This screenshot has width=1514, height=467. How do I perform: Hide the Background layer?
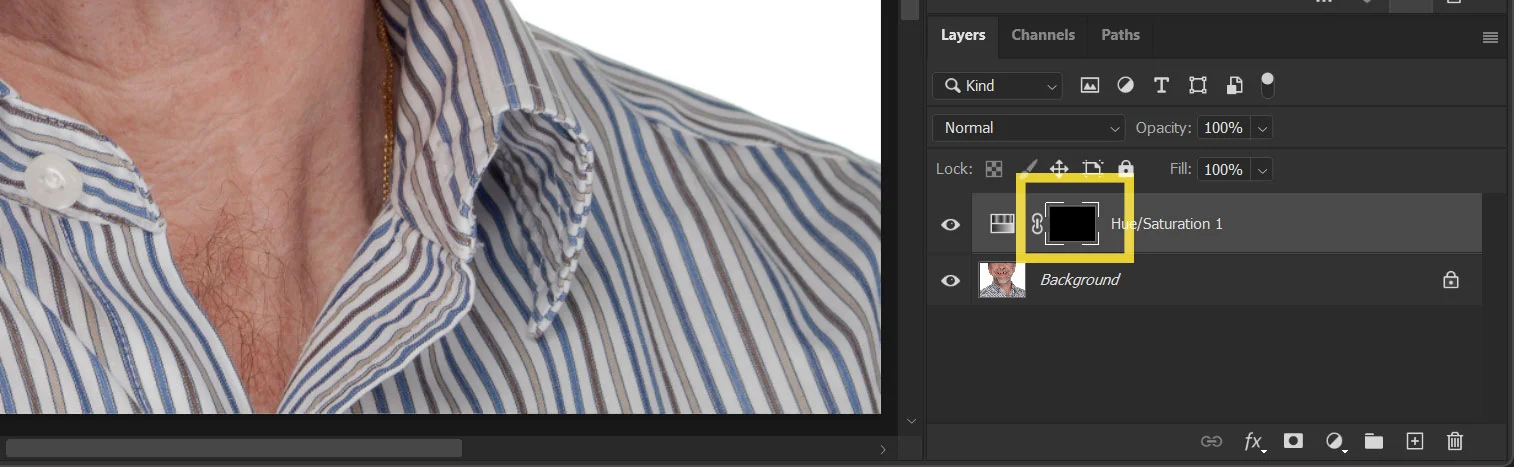[950, 280]
